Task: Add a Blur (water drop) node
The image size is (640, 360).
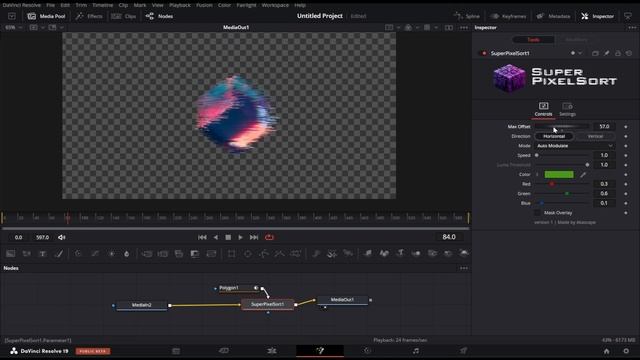Action: click(x=127, y=253)
